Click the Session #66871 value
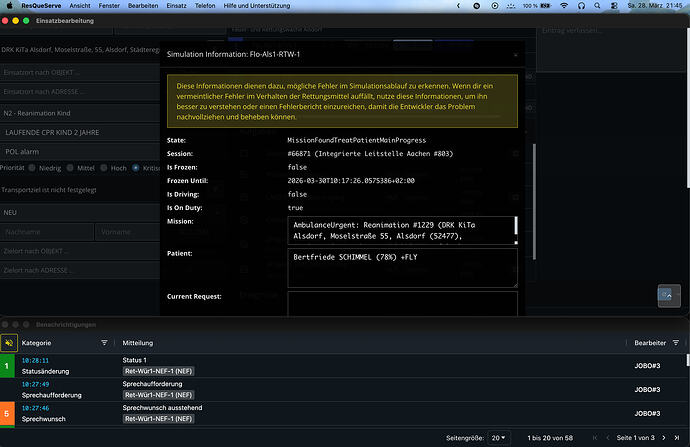 click(370, 154)
